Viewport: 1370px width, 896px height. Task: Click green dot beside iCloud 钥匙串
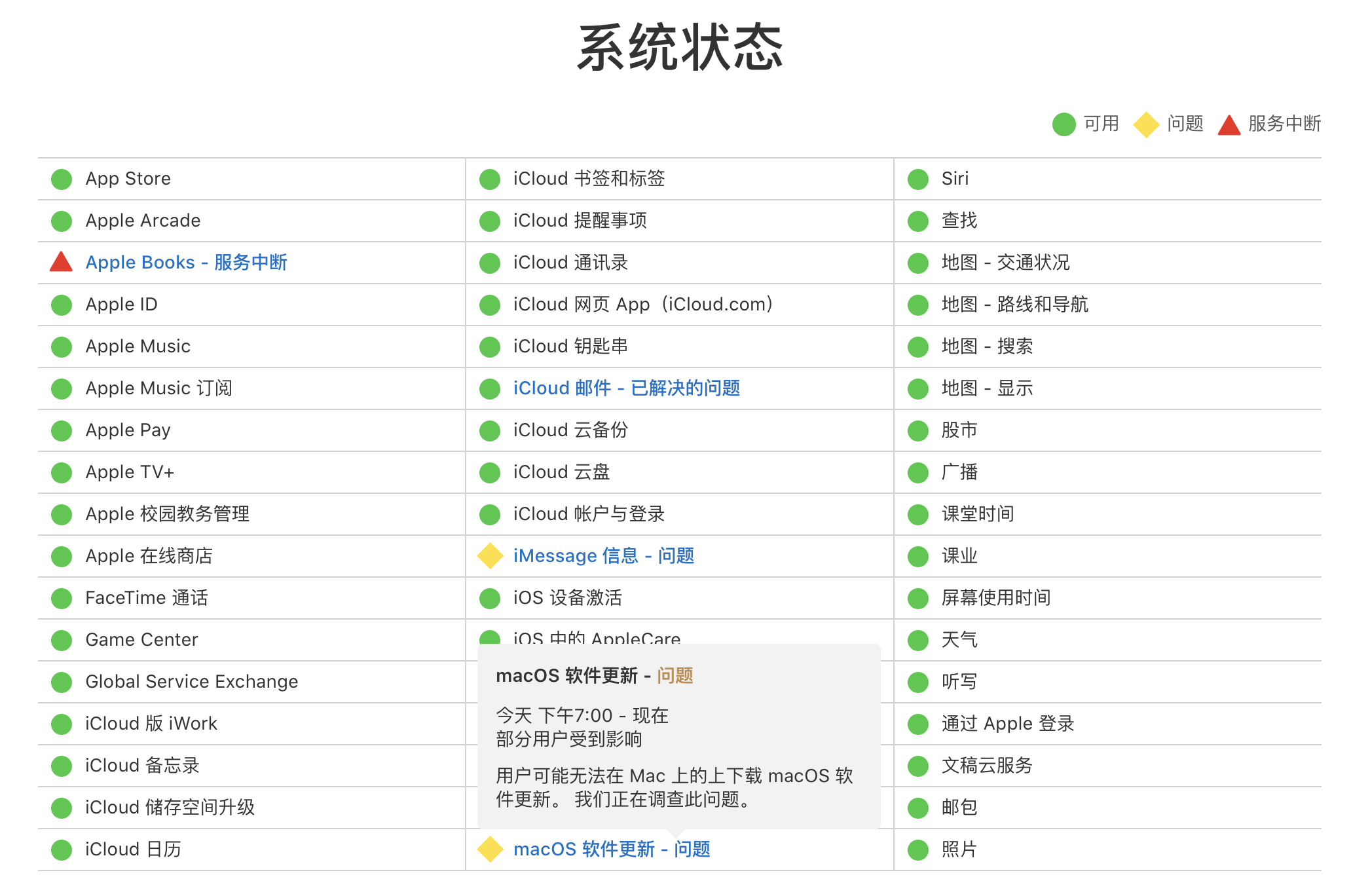(x=490, y=346)
